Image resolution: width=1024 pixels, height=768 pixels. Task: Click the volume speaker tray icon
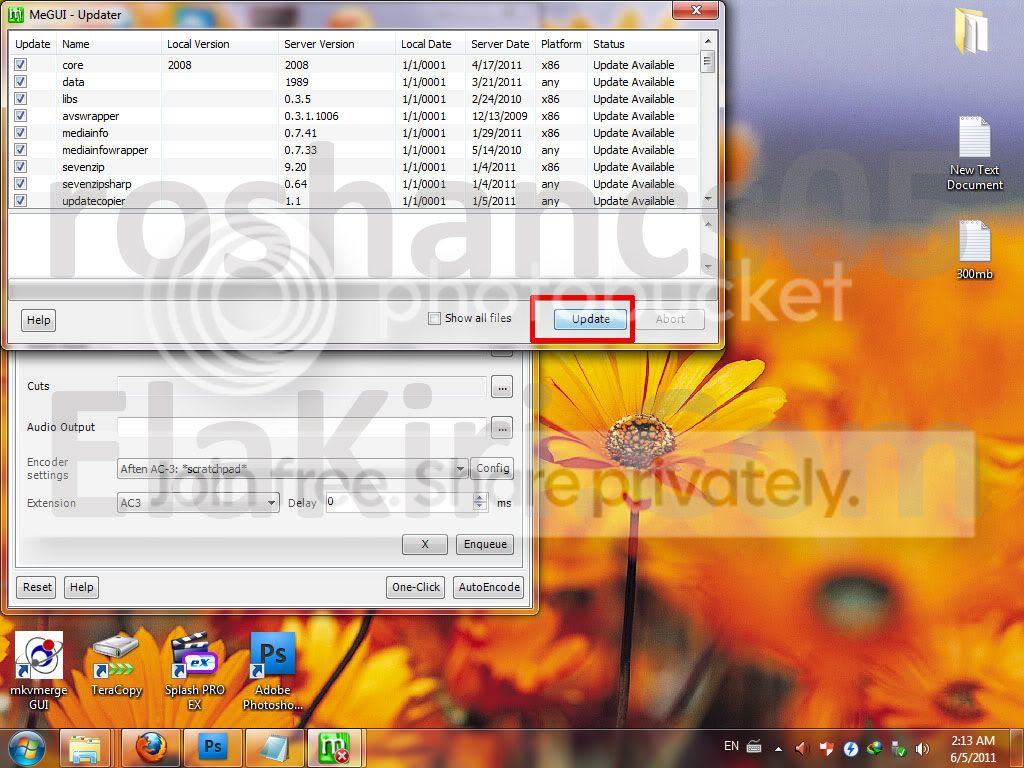click(922, 748)
